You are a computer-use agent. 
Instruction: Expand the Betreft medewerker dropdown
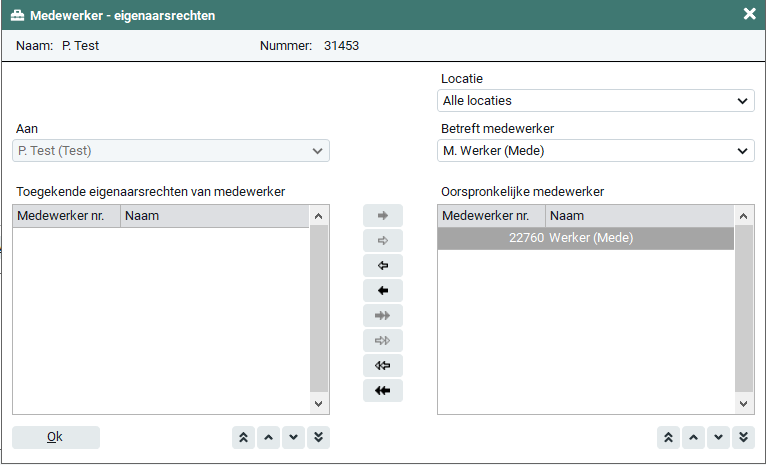(596, 150)
